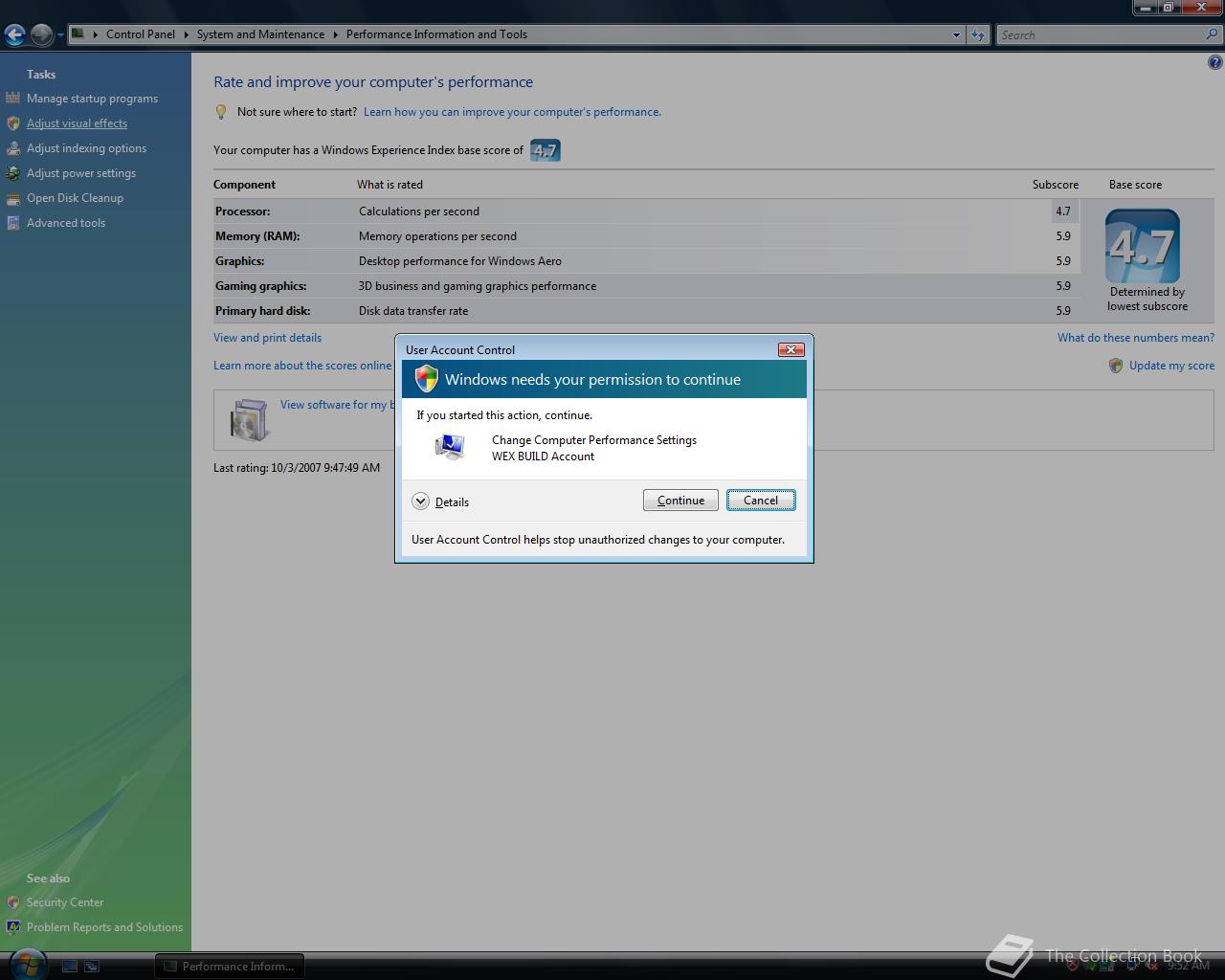Select the Gaming graphics row label
The width and height of the screenshot is (1225, 980).
click(260, 286)
